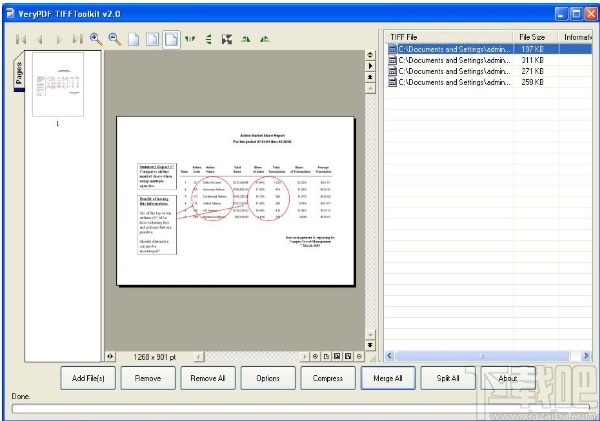Click the 1268 x 901 pt size readout
The height and width of the screenshot is (421, 600).
[155, 357]
